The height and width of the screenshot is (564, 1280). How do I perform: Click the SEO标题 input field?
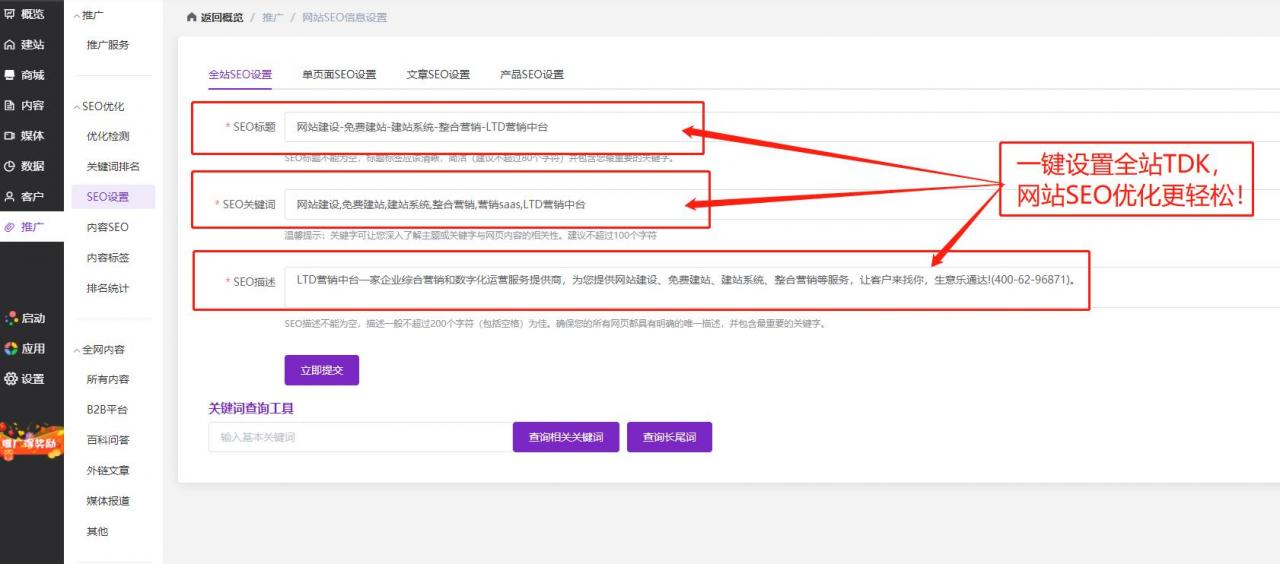click(x=782, y=127)
